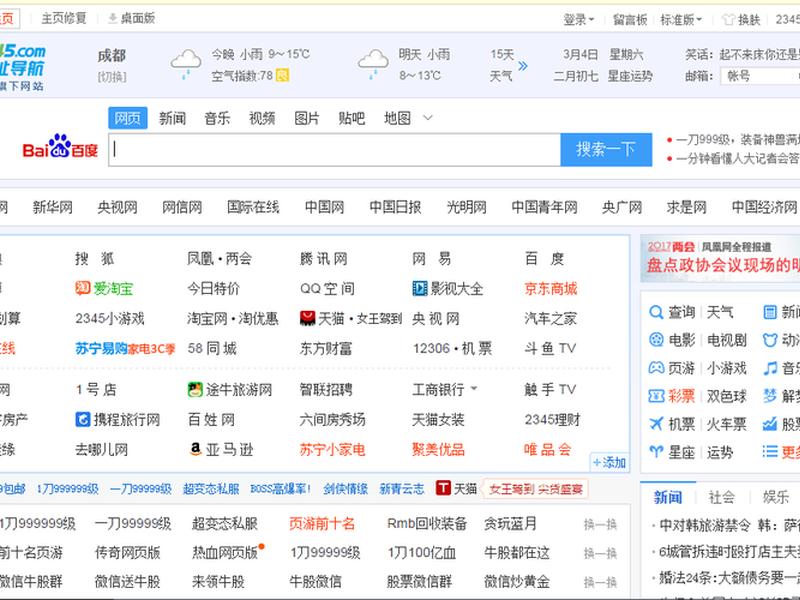Select the 贴吧 search tab
800x600 pixels.
(352, 118)
